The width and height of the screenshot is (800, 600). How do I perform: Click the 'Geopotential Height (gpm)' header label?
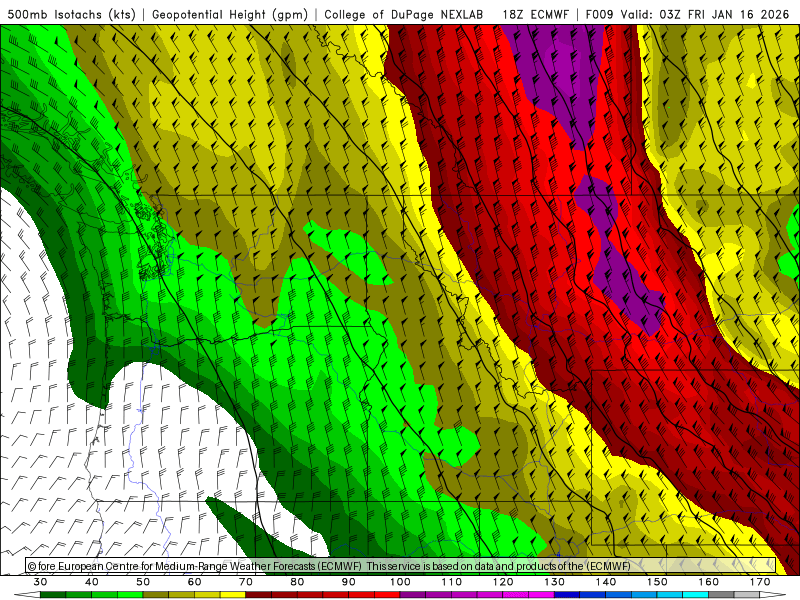tap(230, 14)
